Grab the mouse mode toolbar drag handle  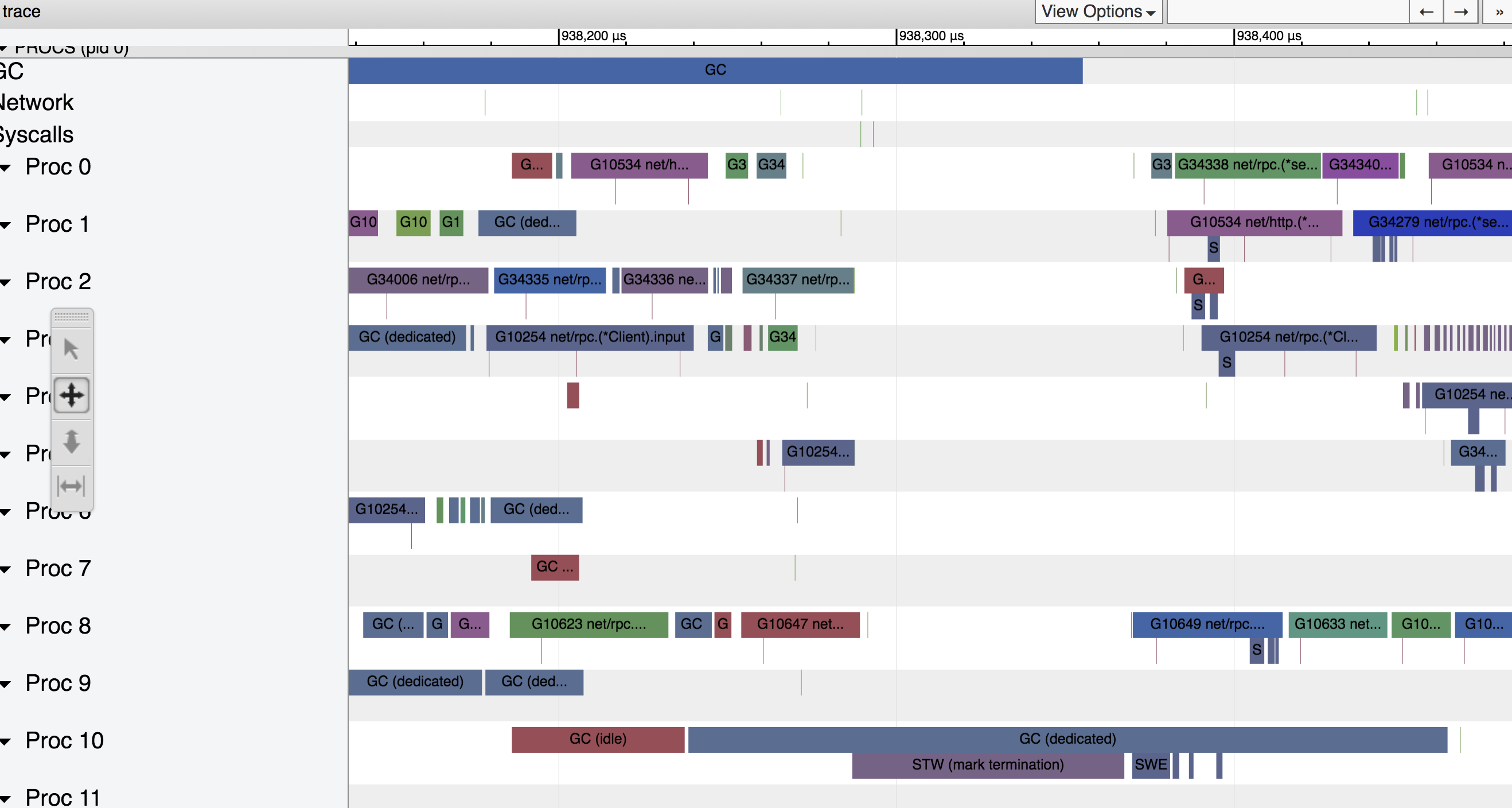71,317
